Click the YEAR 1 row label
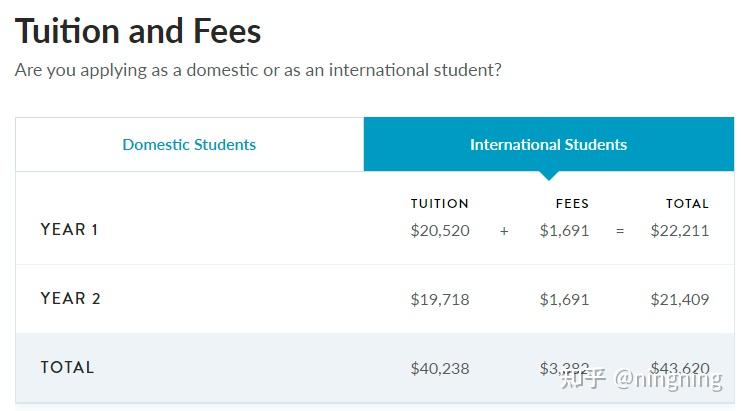Viewport: 741px width, 411px height. pyautogui.click(x=69, y=230)
